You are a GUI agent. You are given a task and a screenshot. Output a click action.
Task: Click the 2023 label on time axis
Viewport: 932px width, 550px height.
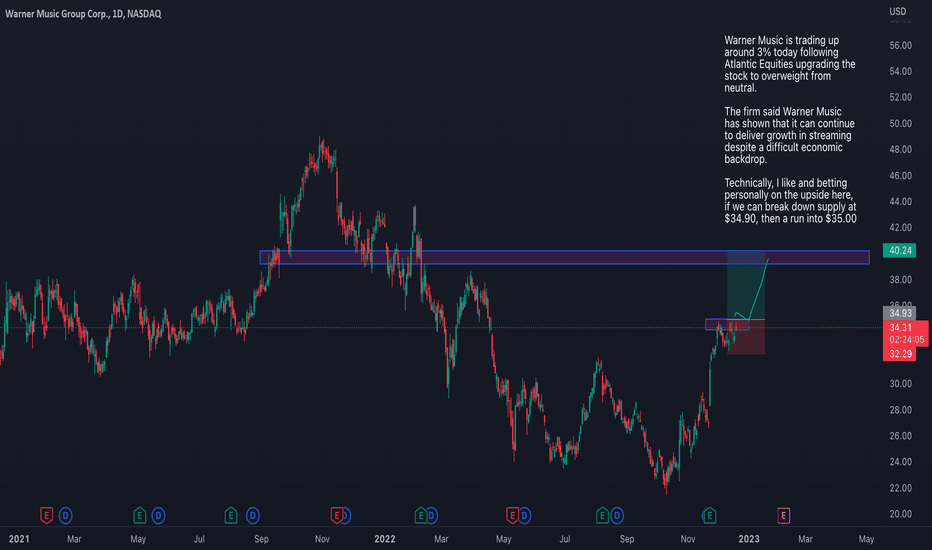749,539
